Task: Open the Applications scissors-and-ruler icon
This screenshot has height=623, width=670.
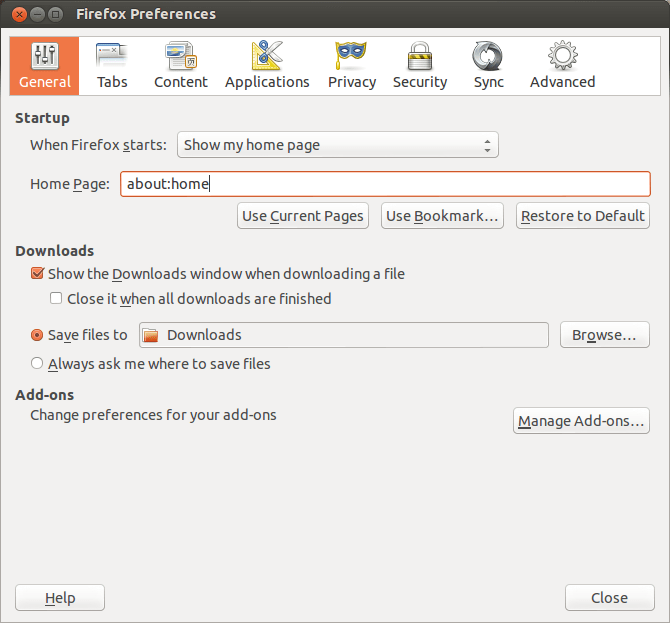Action: 267,56
